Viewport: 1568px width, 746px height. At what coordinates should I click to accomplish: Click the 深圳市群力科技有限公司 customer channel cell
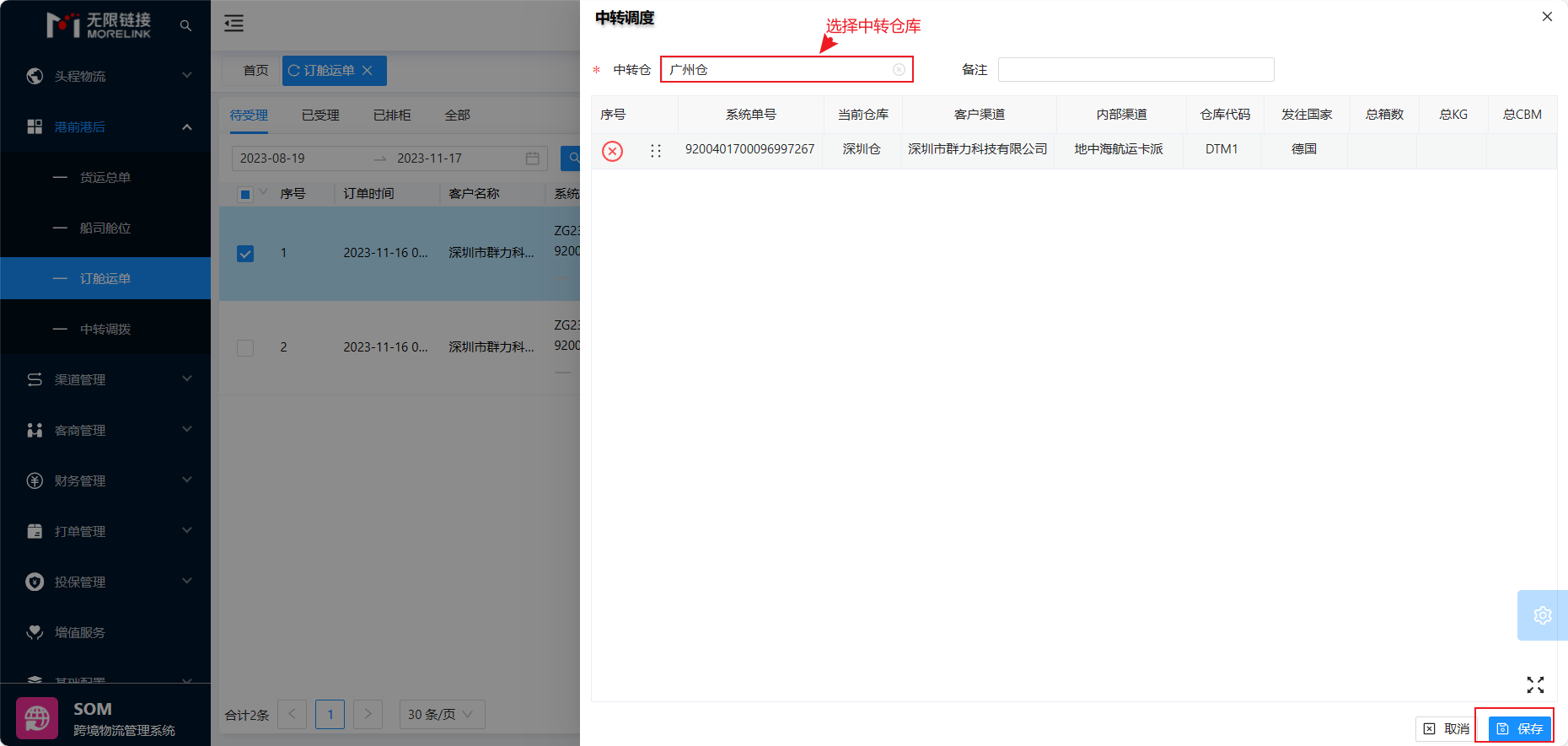click(x=977, y=149)
